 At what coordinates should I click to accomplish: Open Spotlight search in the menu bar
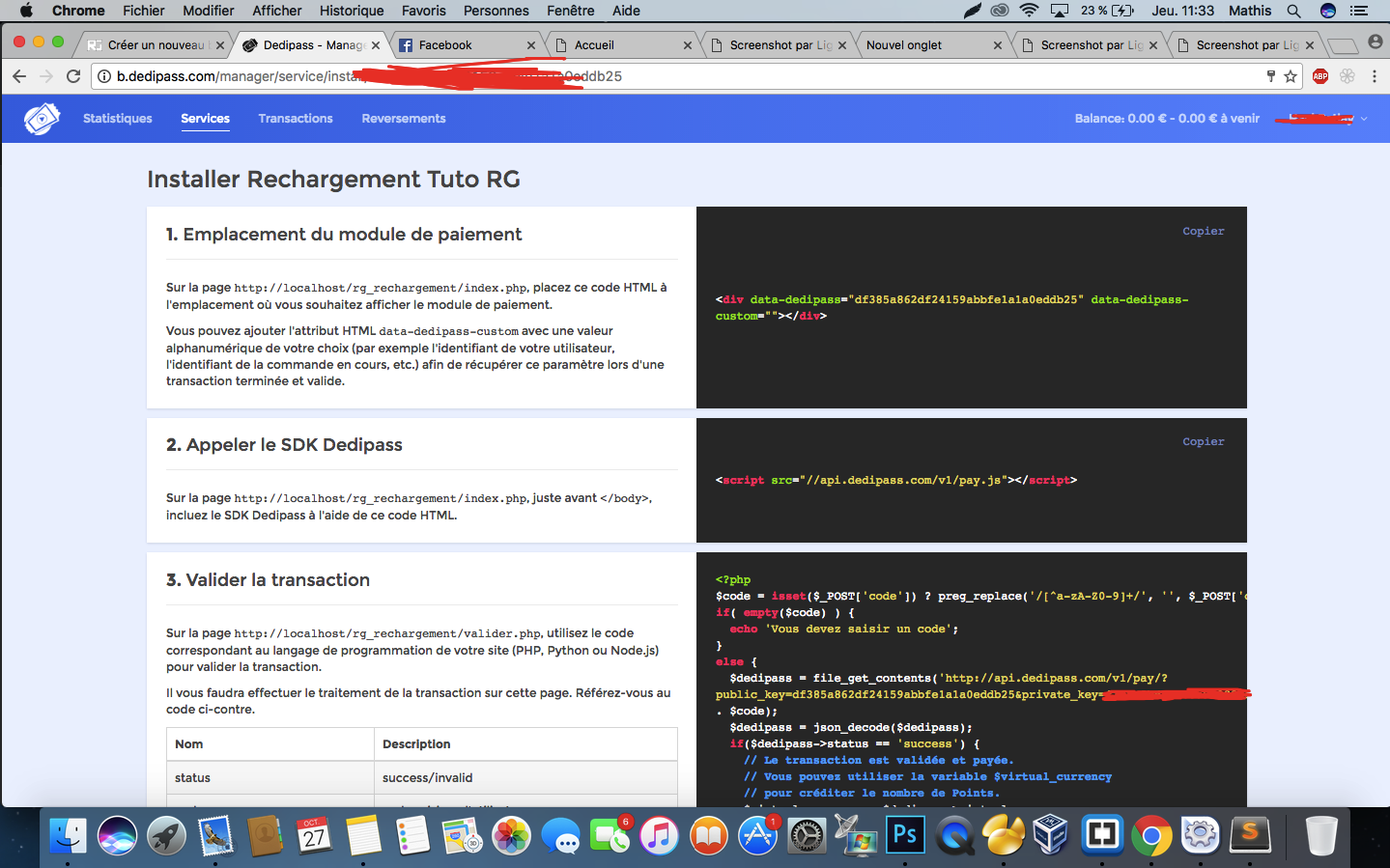[1293, 11]
